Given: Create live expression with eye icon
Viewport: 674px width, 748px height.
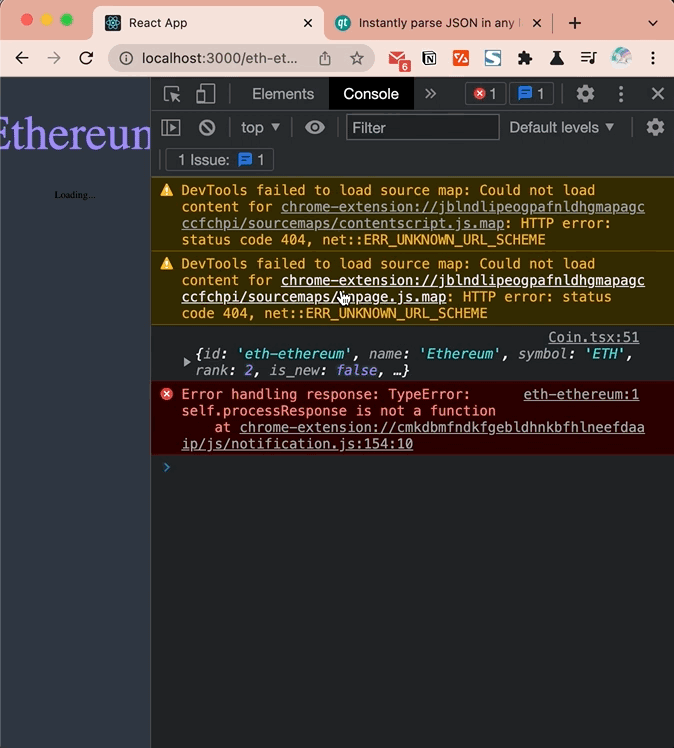Looking at the screenshot, I should pos(315,127).
